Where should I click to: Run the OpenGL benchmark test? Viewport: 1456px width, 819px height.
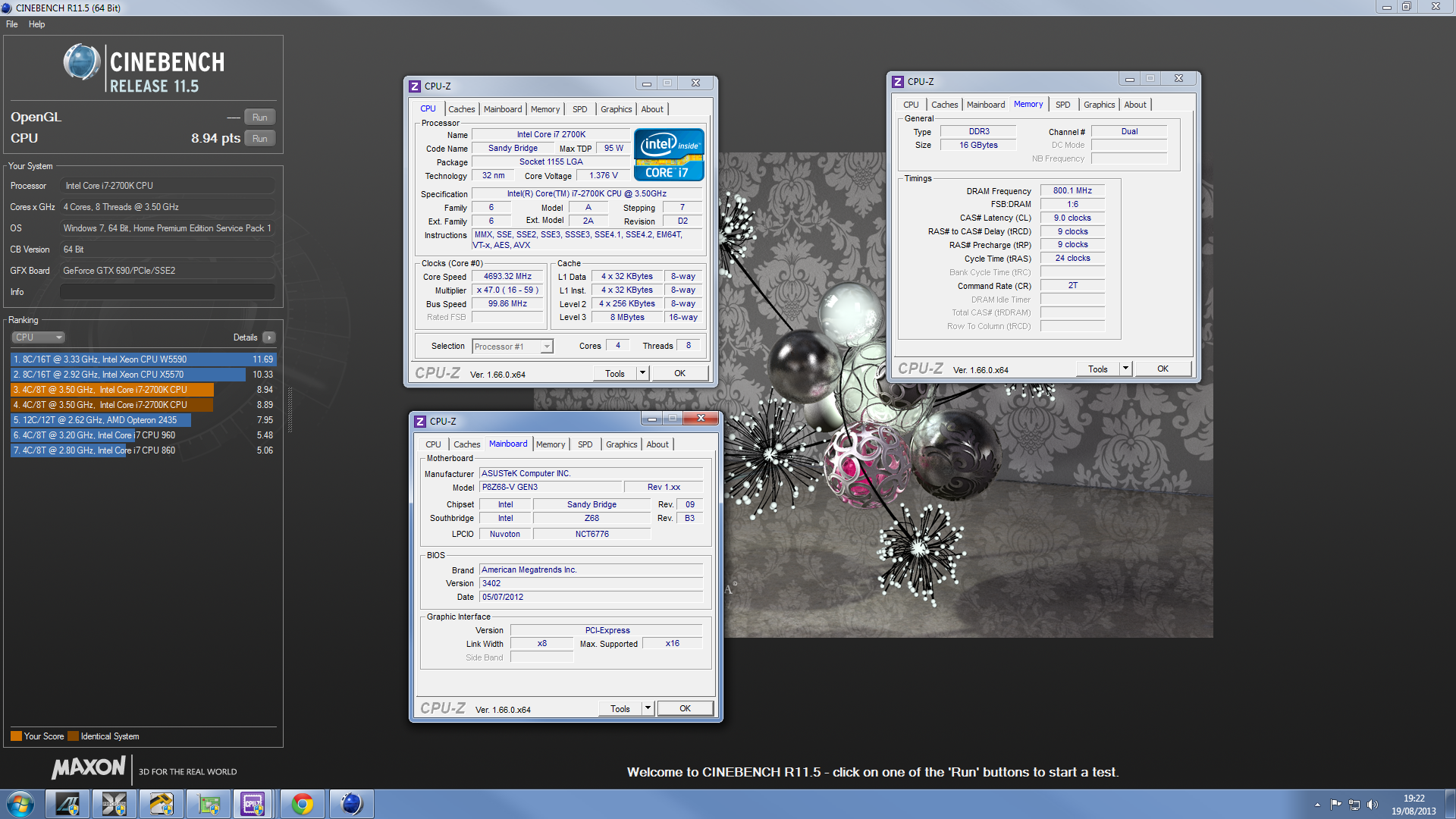point(259,118)
